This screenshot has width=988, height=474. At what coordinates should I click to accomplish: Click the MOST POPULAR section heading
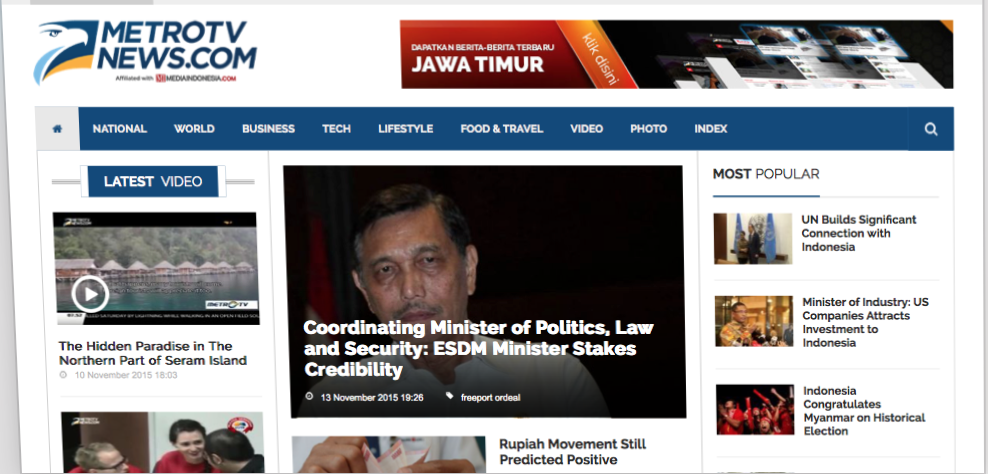(x=766, y=174)
